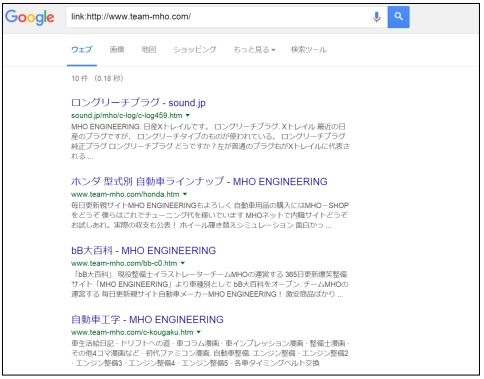
Task: Activate voice search microphone icon
Action: tap(376, 17)
